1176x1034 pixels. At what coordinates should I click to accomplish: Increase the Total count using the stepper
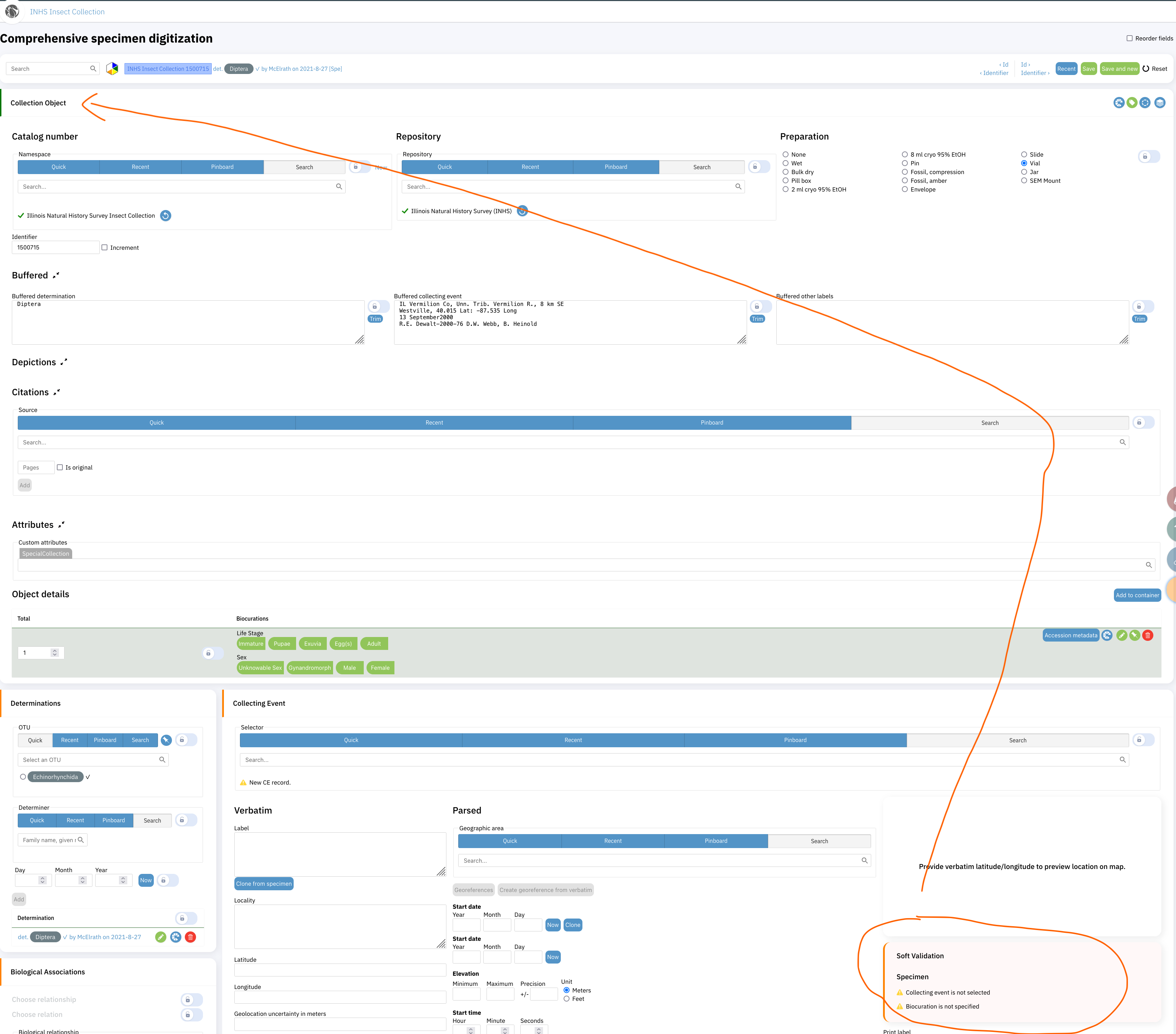tap(55, 650)
